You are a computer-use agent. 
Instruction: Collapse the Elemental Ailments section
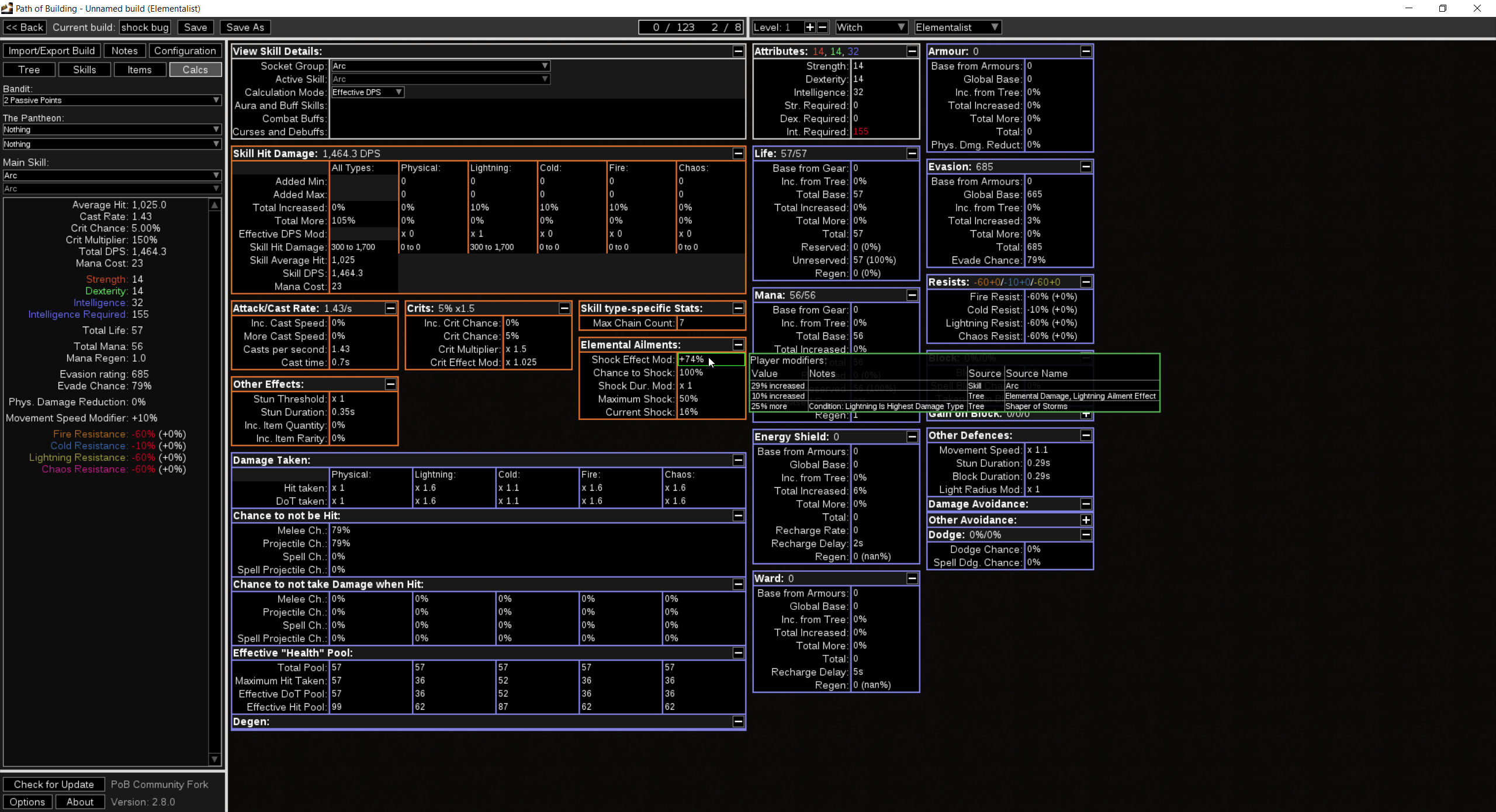738,345
